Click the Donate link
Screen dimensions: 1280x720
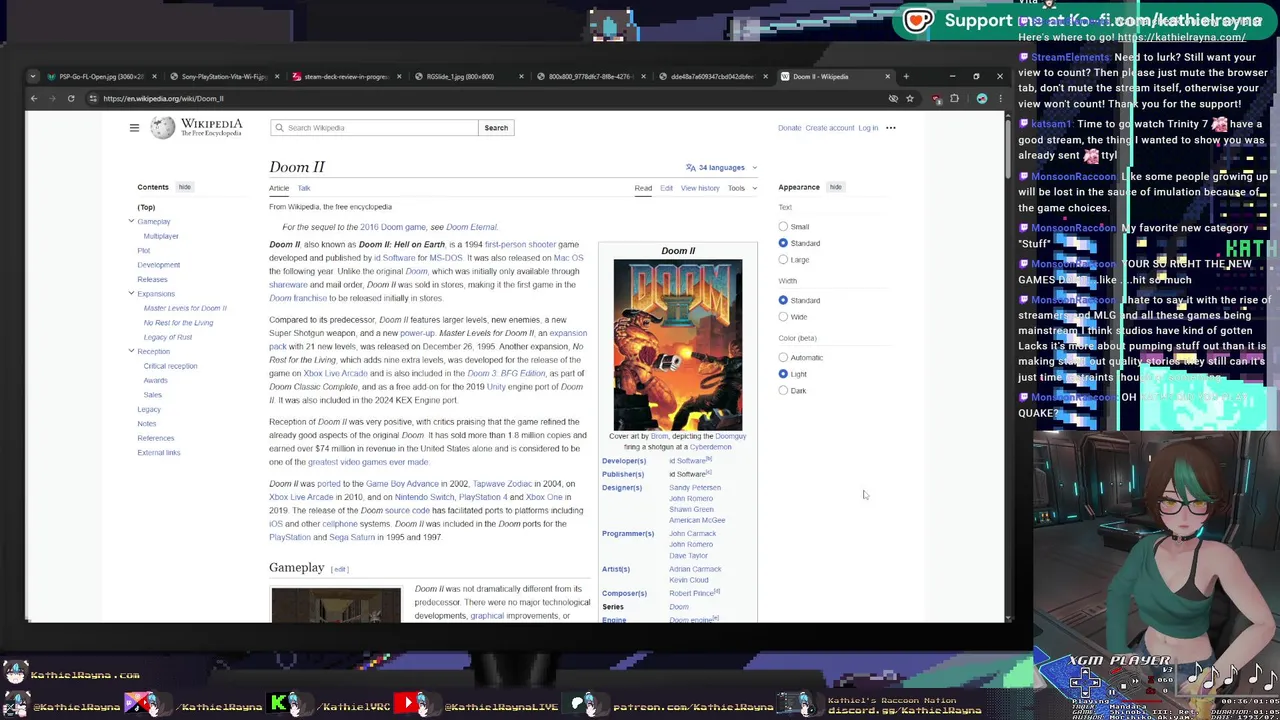point(789,128)
